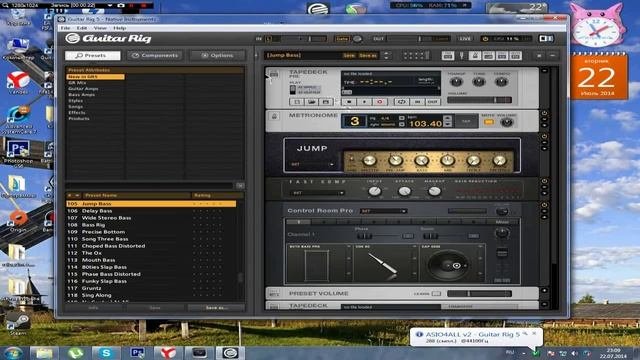Select the '116 Funky Slap Bass' preset
Viewport: 640px width, 360px height.
[151, 281]
